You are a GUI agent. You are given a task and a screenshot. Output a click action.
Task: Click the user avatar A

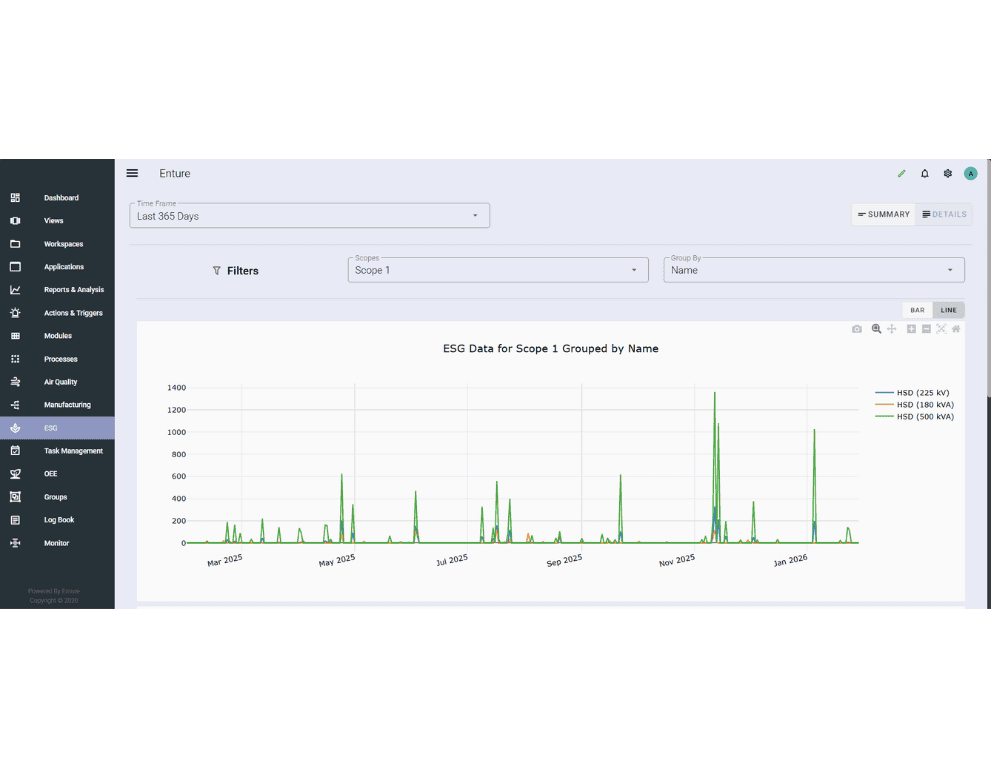click(970, 174)
